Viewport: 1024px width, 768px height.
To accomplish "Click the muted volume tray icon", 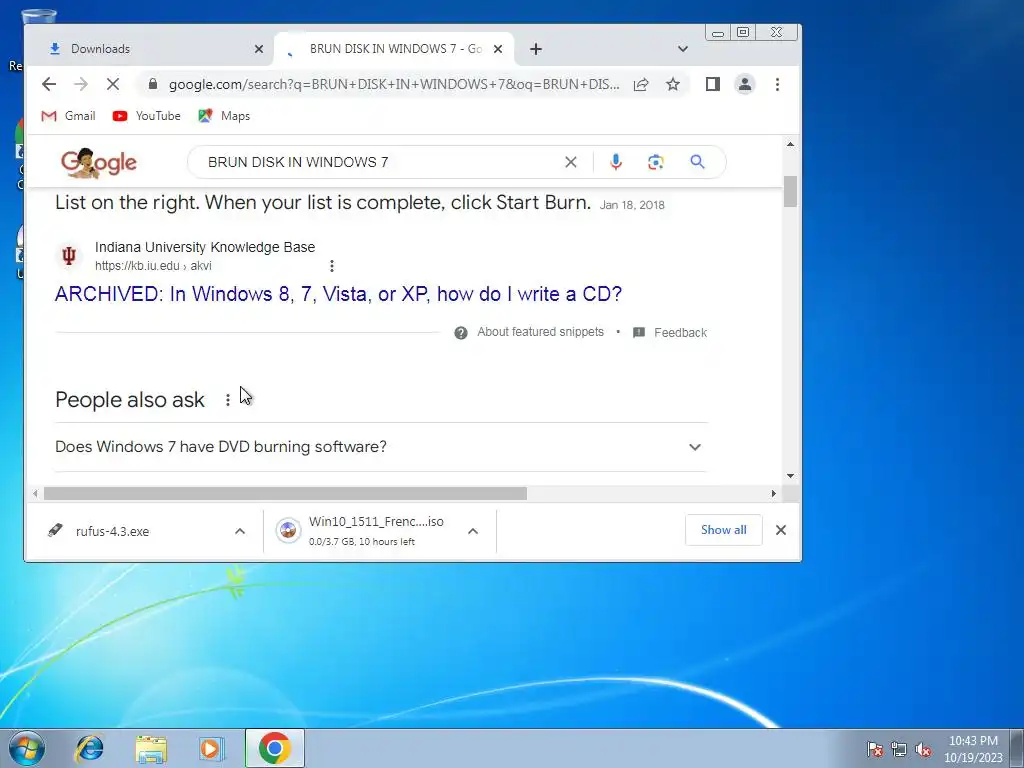I will coord(923,750).
